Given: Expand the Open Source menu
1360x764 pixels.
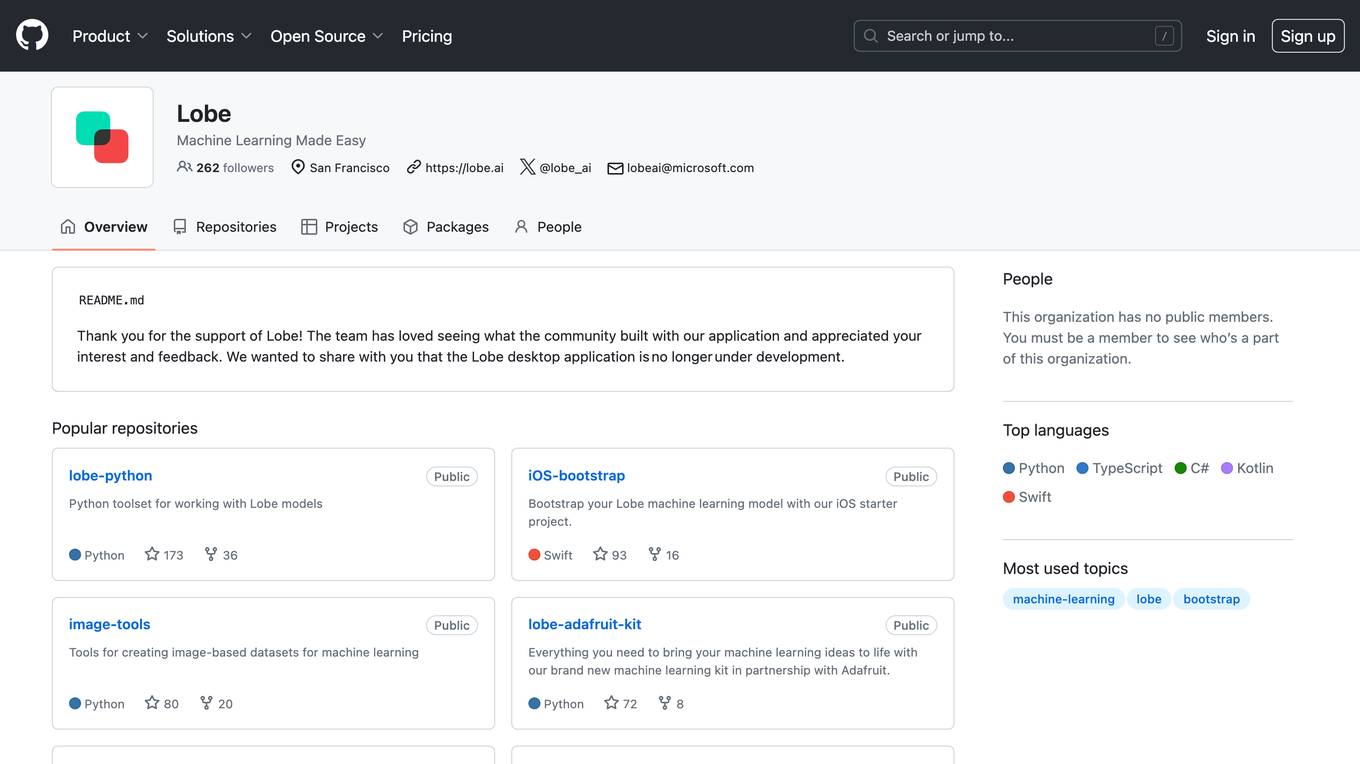Looking at the screenshot, I should (327, 36).
